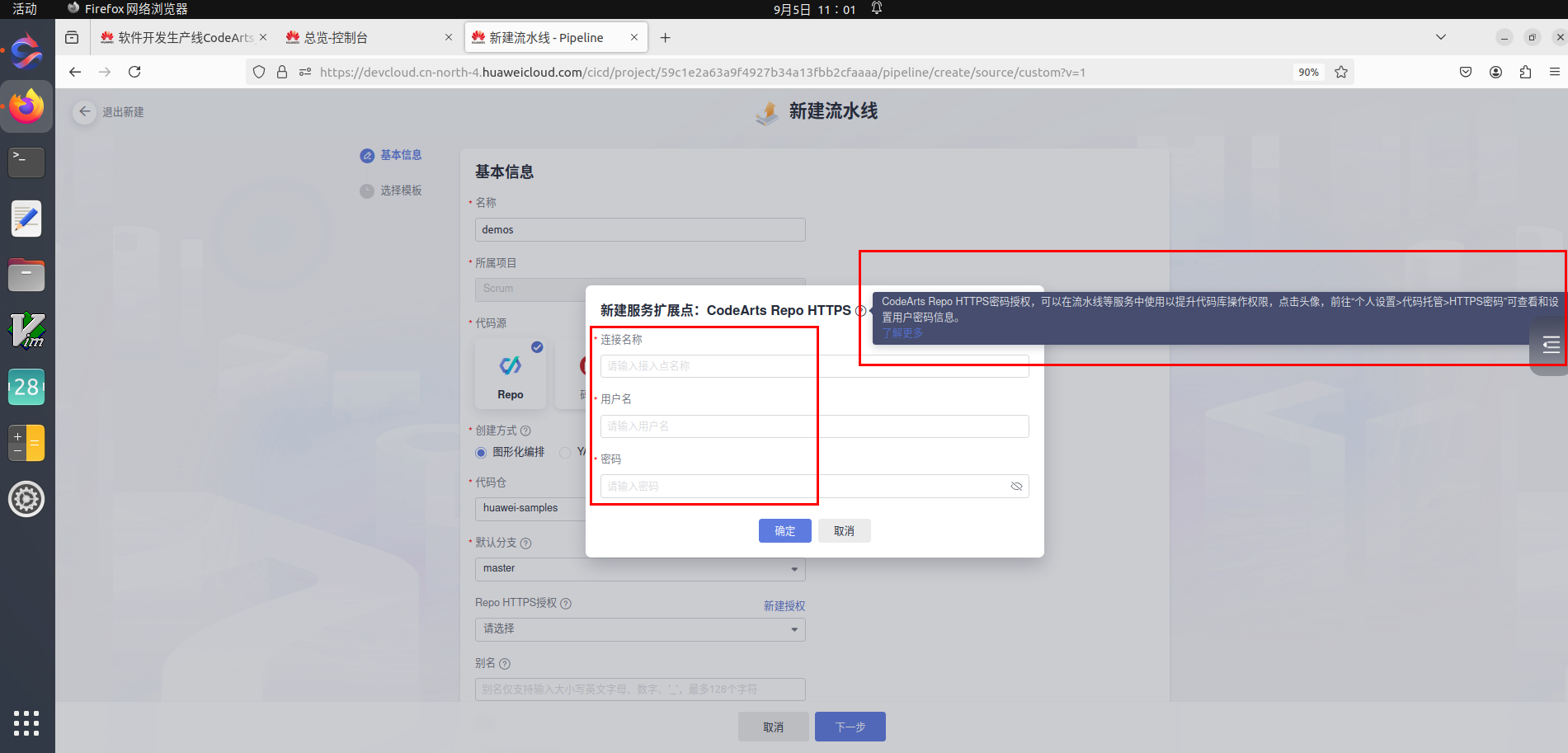This screenshot has width=1568, height=753.
Task: Open the Firefox extensions icon
Action: coord(1525,72)
